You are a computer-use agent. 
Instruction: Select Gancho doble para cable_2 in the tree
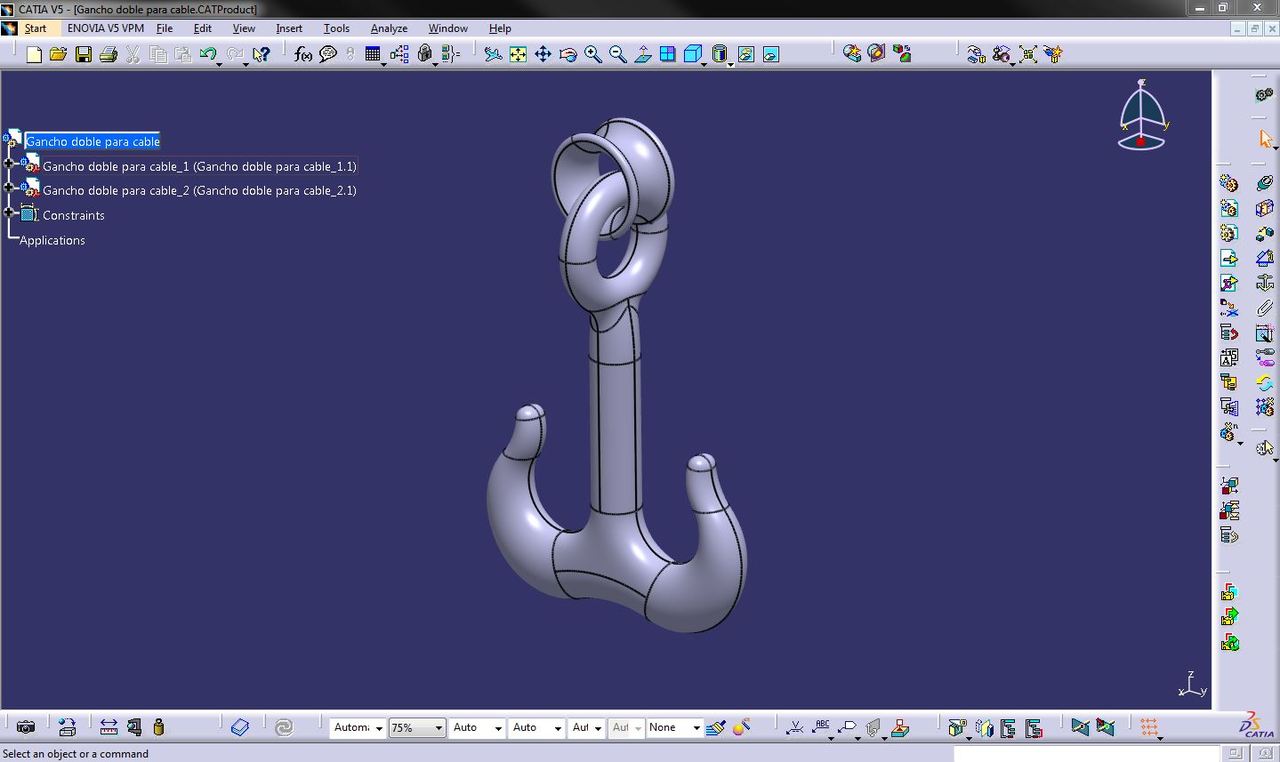click(199, 190)
